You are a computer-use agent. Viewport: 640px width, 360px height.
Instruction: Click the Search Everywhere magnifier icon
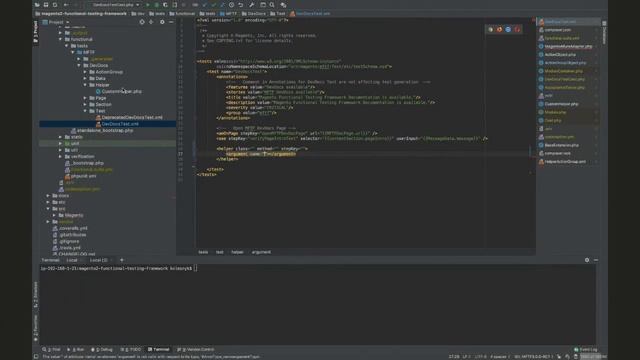[272, 5]
